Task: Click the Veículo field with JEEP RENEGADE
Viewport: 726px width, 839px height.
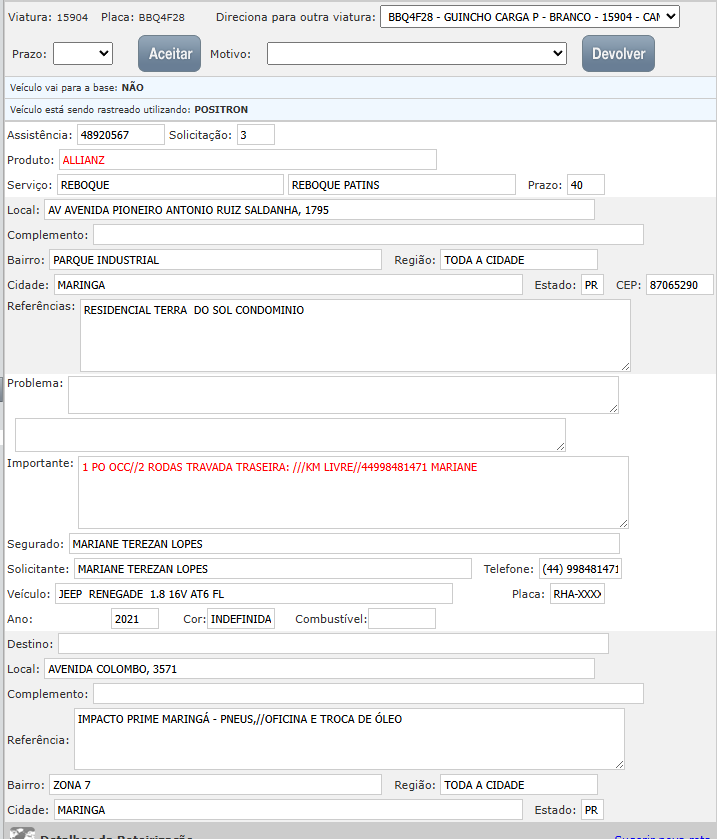Action: point(253,594)
